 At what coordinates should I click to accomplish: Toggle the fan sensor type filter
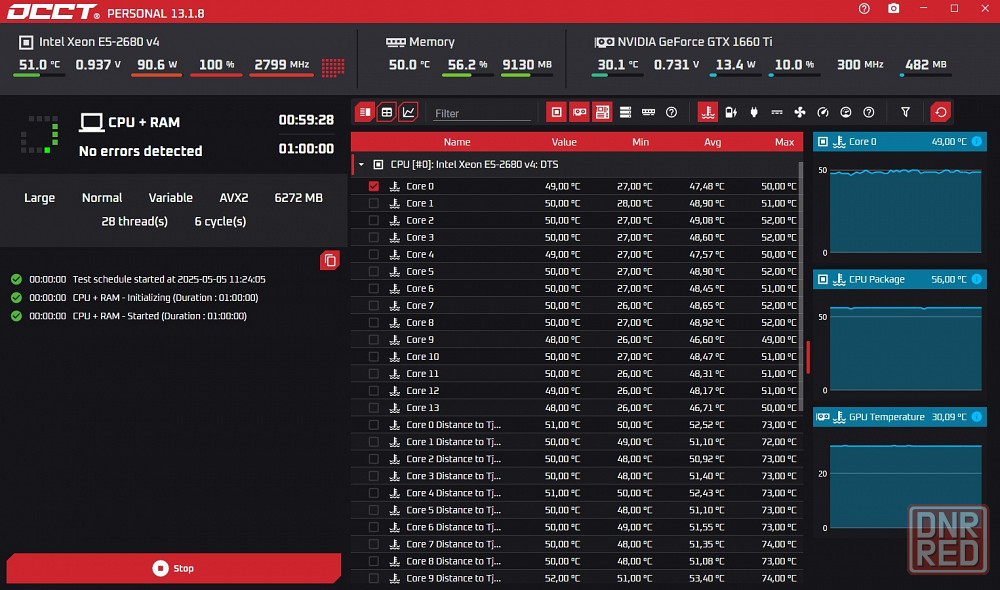click(800, 112)
